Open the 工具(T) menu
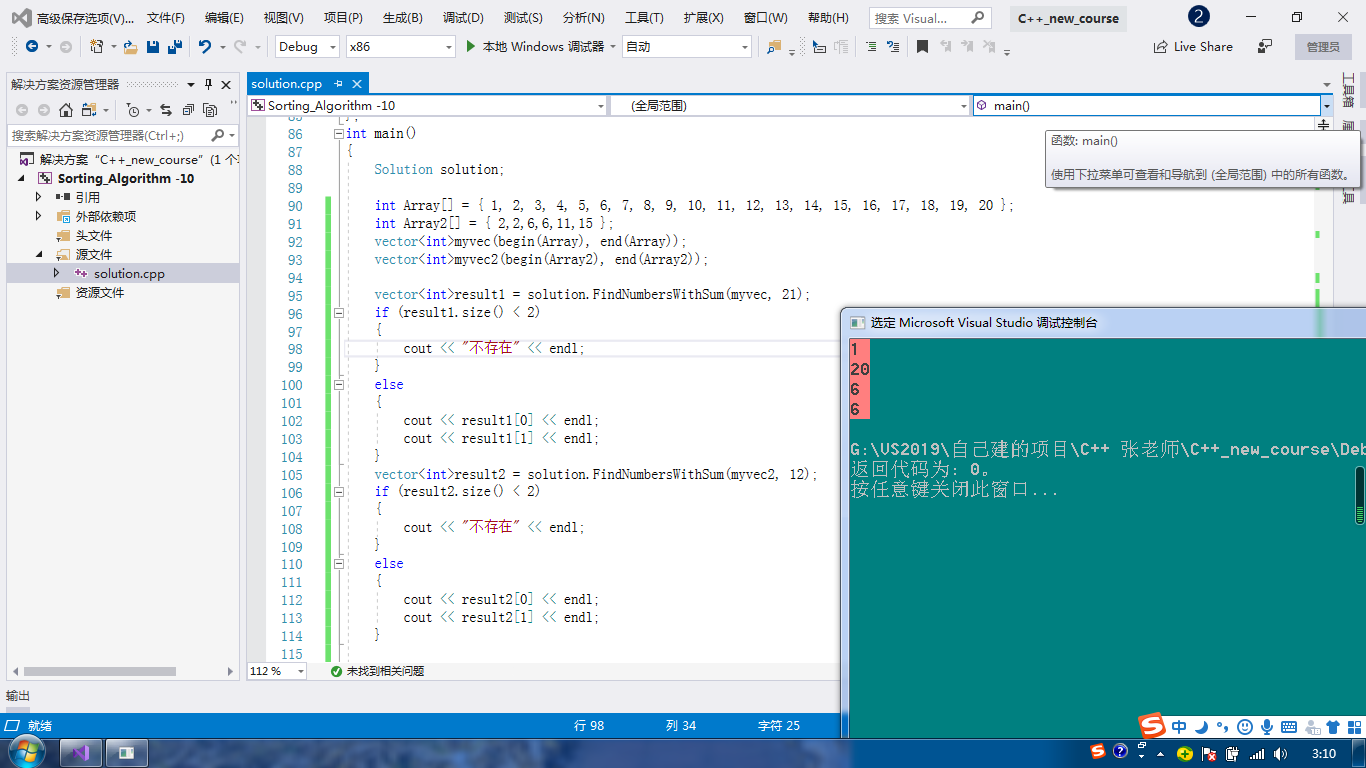 [x=644, y=18]
